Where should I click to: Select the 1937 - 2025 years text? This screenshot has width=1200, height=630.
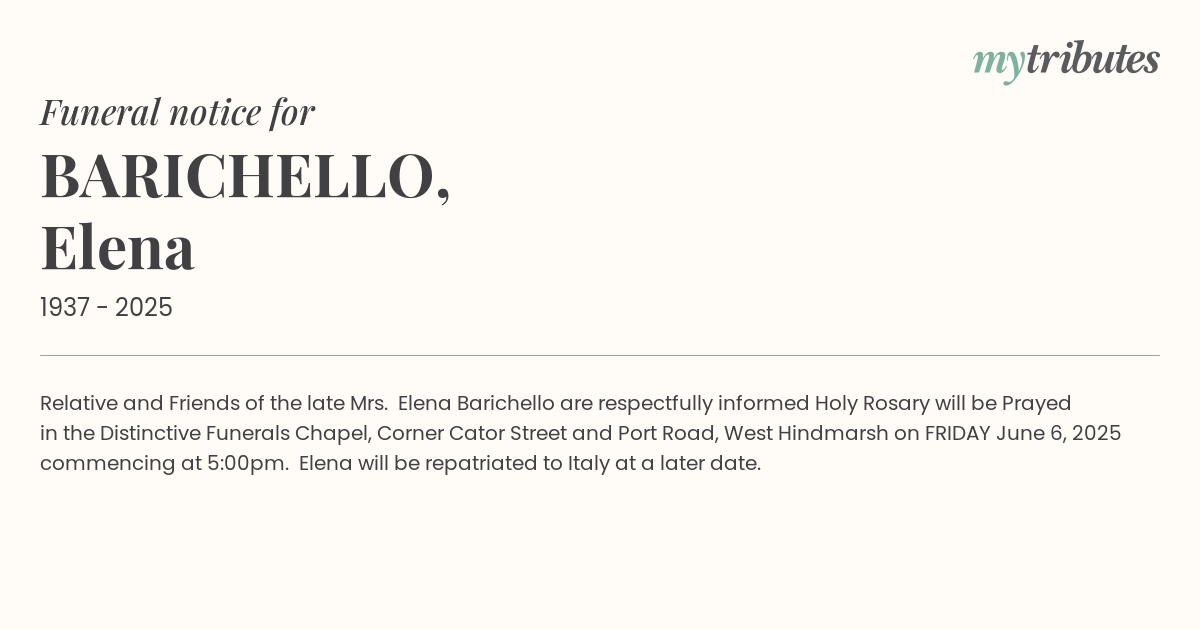pyautogui.click(x=106, y=308)
